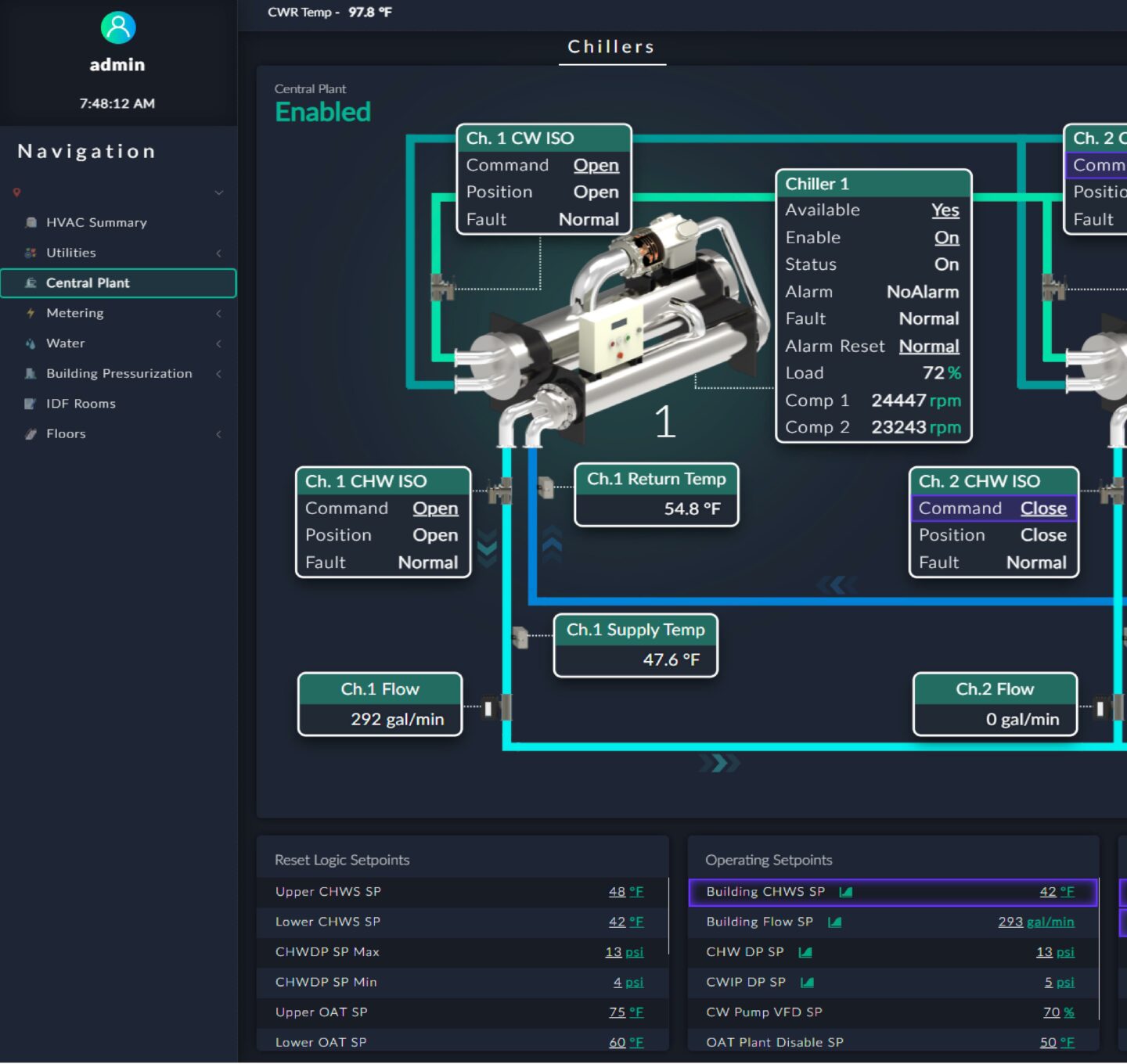
Task: Edit Lower OAT SP value 60 °F
Action: tap(626, 1043)
